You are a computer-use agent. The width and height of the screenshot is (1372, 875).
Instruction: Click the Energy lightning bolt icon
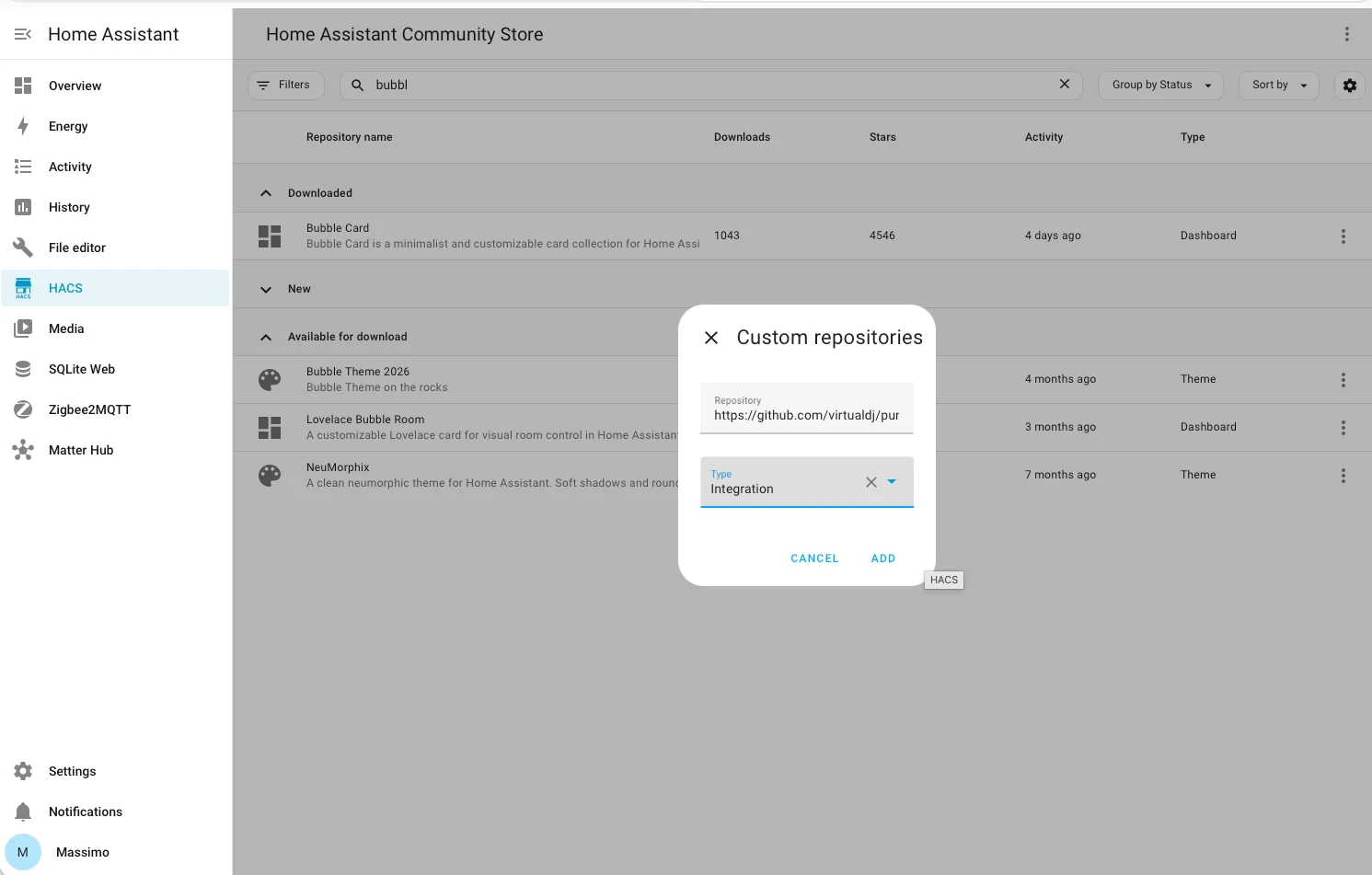point(23,126)
